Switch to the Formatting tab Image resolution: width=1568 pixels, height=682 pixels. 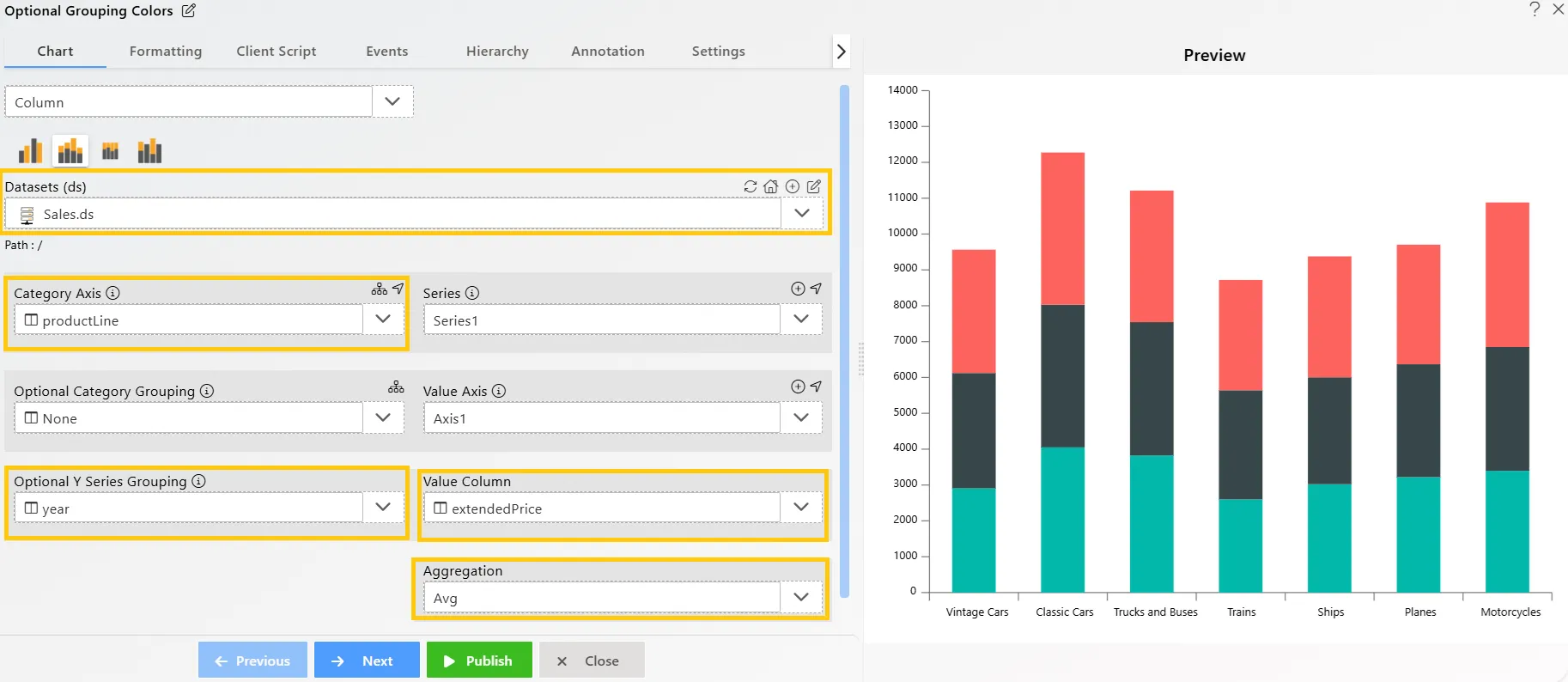tap(166, 52)
